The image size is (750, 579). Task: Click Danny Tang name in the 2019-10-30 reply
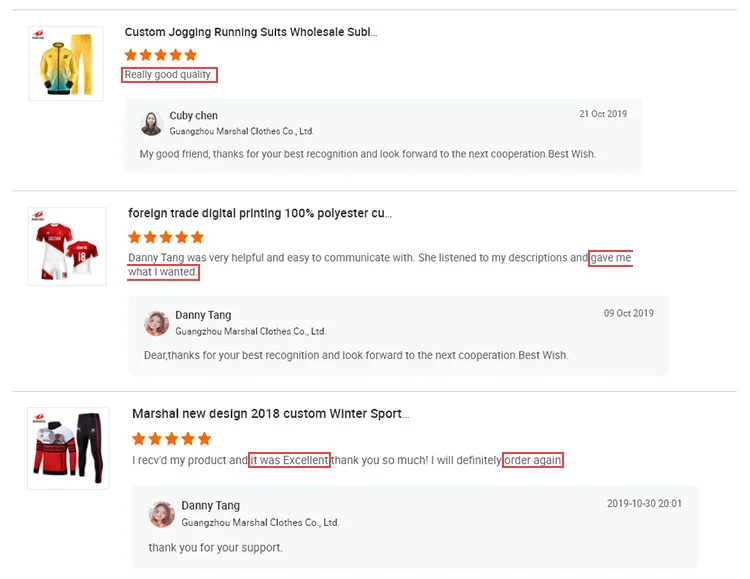211,506
